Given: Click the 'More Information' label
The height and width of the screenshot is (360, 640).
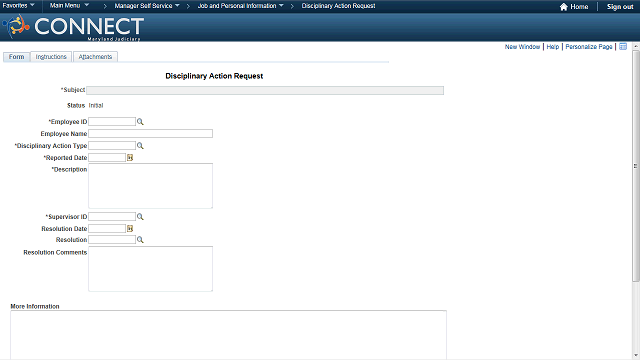Looking at the screenshot, I should coord(35,306).
